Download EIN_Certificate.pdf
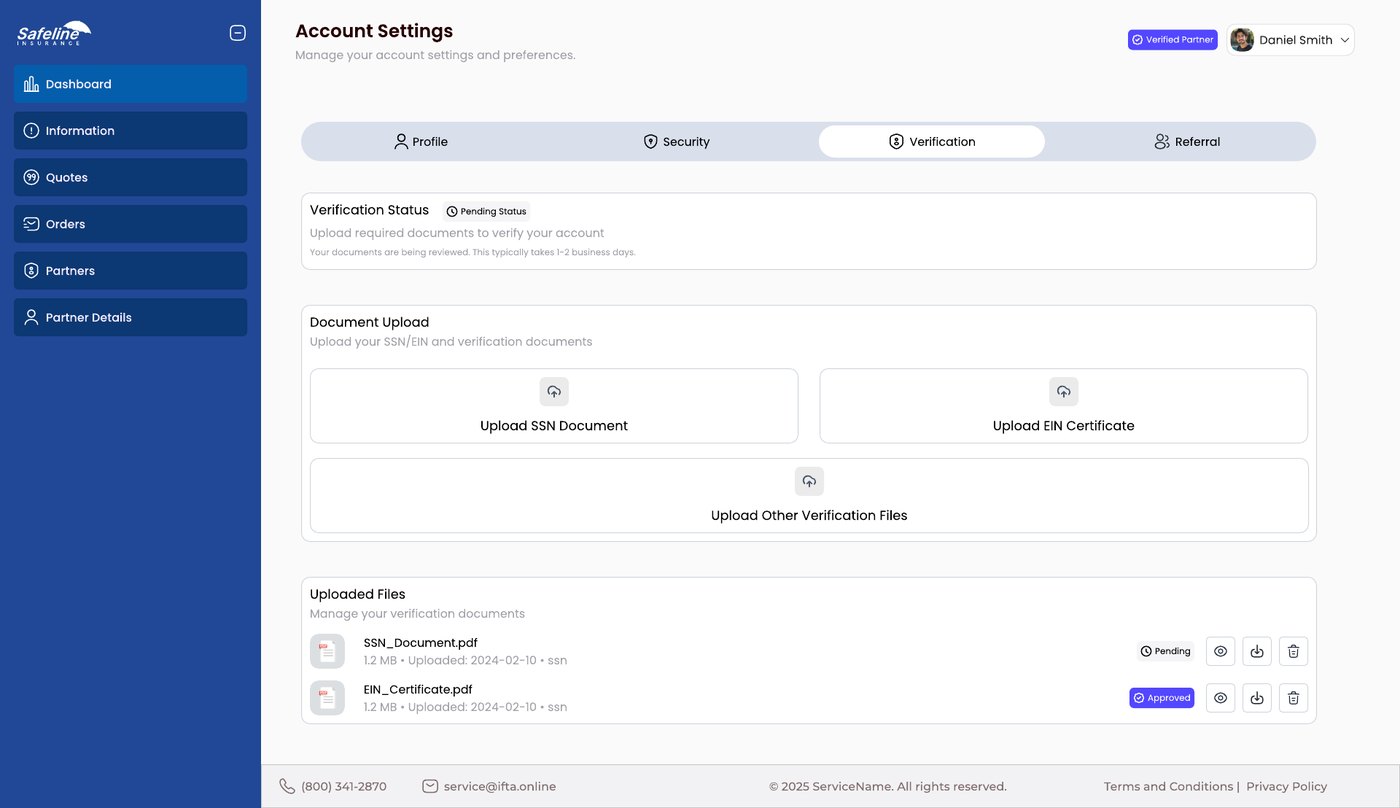This screenshot has width=1400, height=808. (x=1257, y=698)
